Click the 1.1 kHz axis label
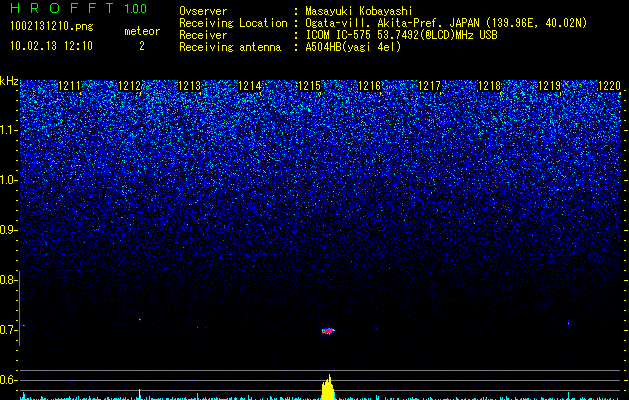Viewport: 629px width, 400px height. pyautogui.click(x=9, y=130)
